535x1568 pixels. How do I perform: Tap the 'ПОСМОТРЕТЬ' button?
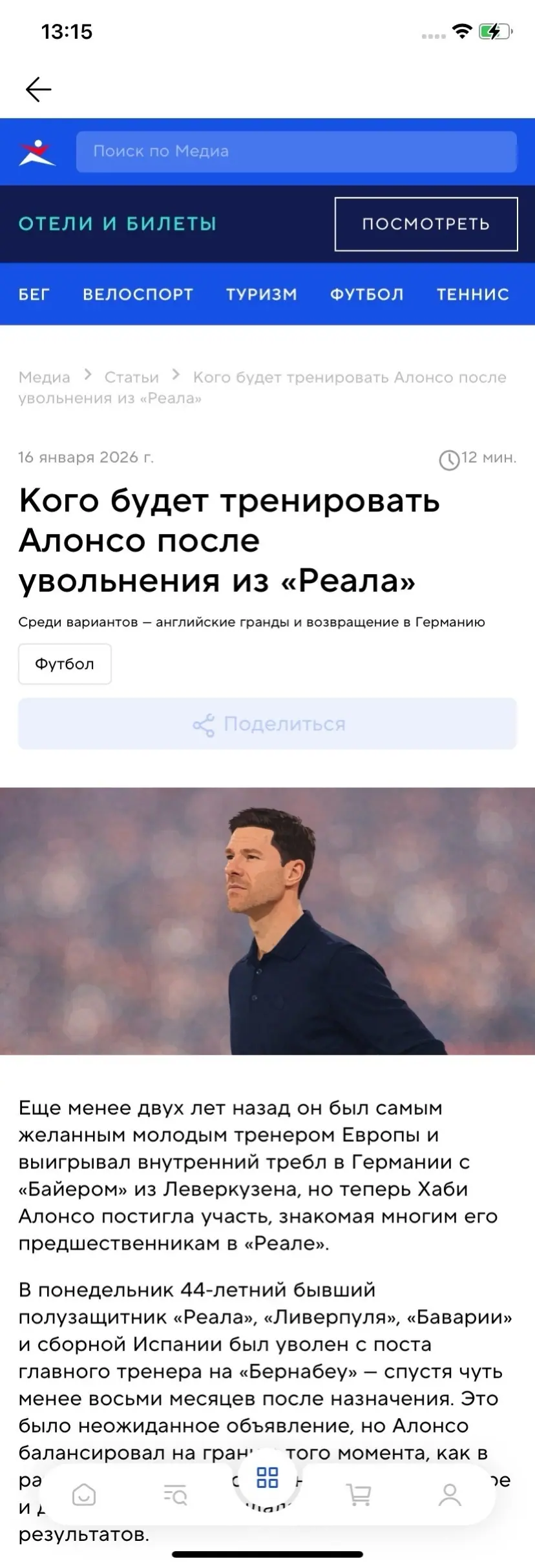426,224
